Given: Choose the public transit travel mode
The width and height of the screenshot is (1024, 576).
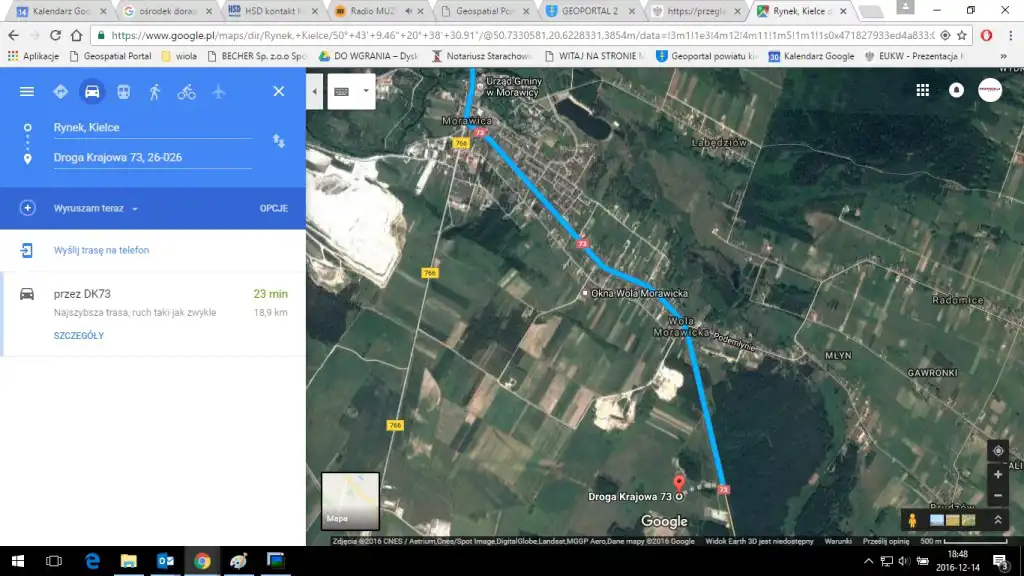Looking at the screenshot, I should 123,92.
